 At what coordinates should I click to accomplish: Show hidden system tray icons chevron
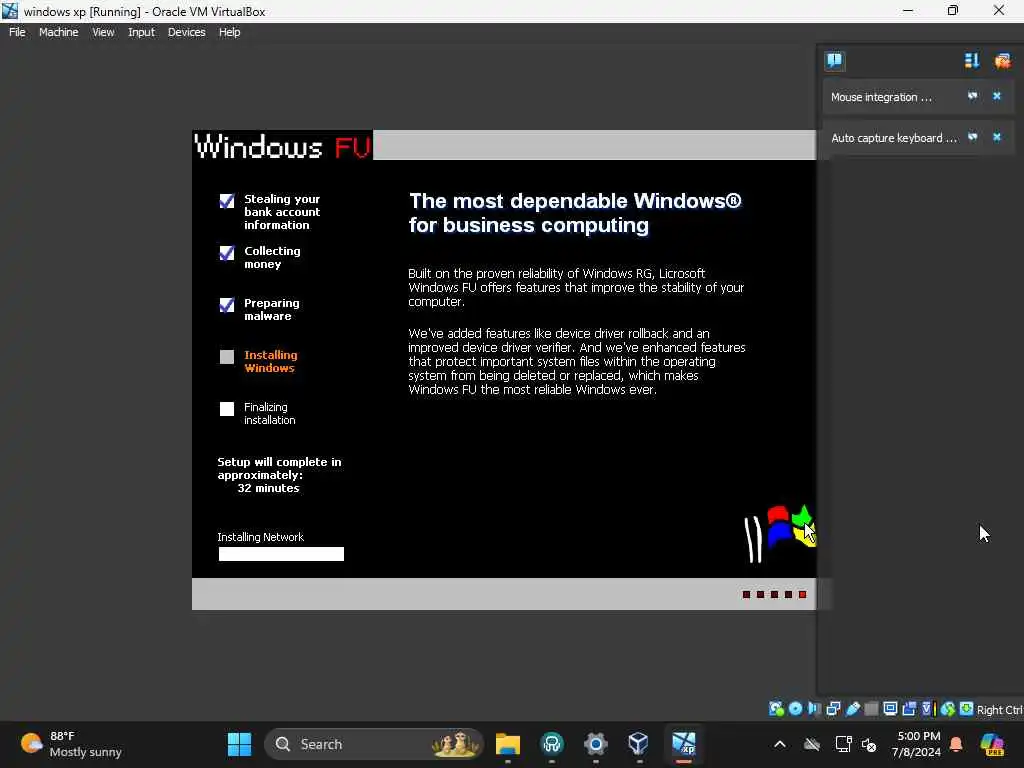[x=780, y=744]
